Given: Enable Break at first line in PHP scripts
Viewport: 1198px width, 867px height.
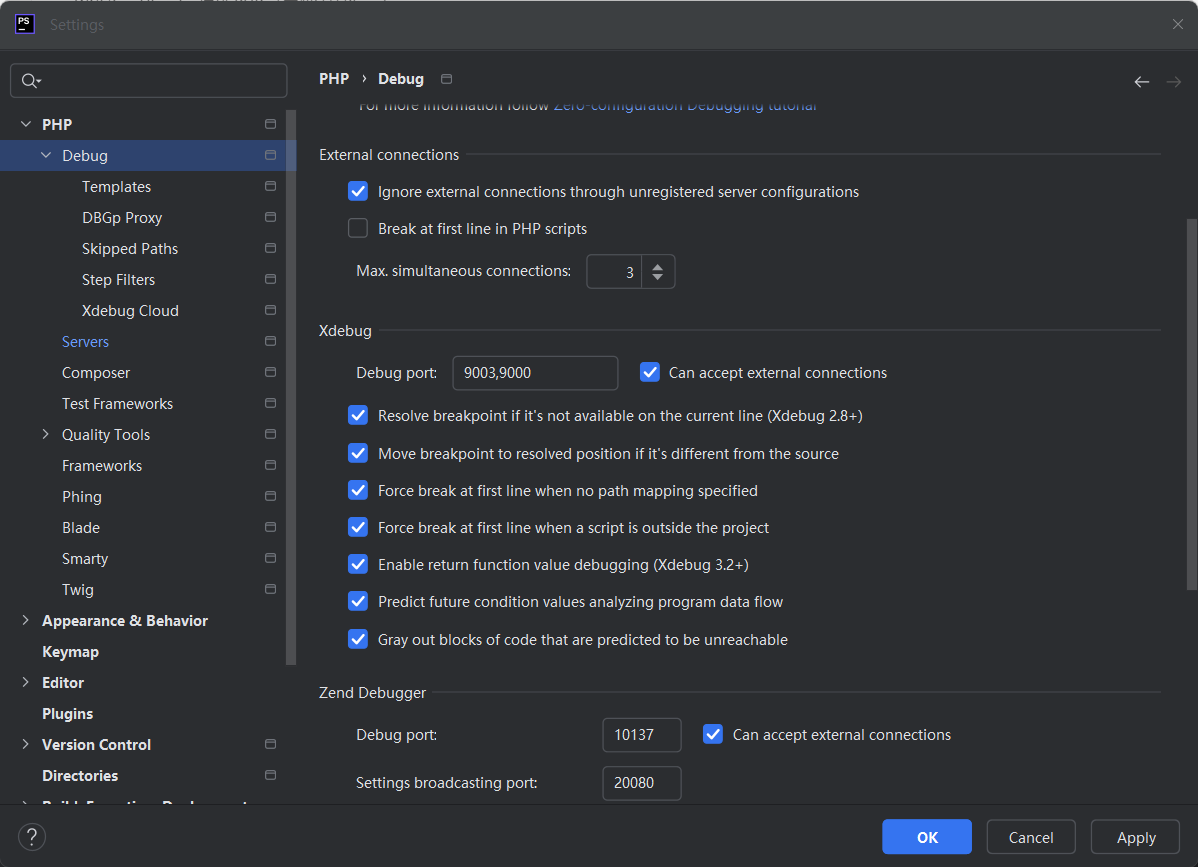Looking at the screenshot, I should 358,228.
